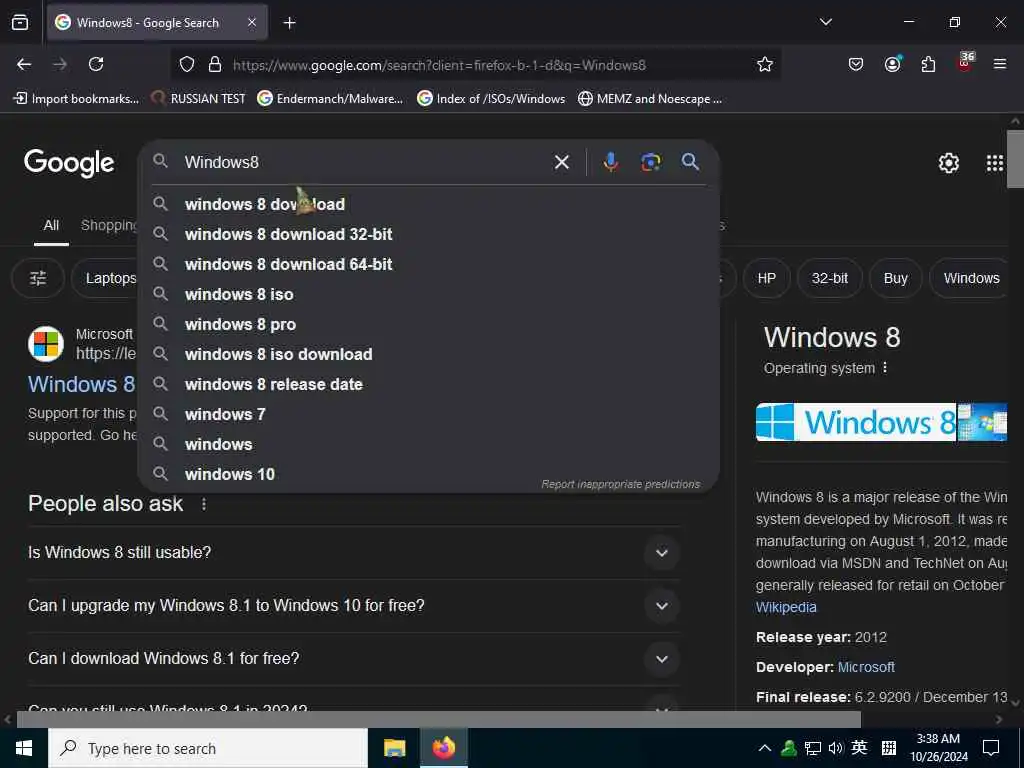The image size is (1024, 768).
Task: Open a new tab with plus icon
Action: [289, 23]
